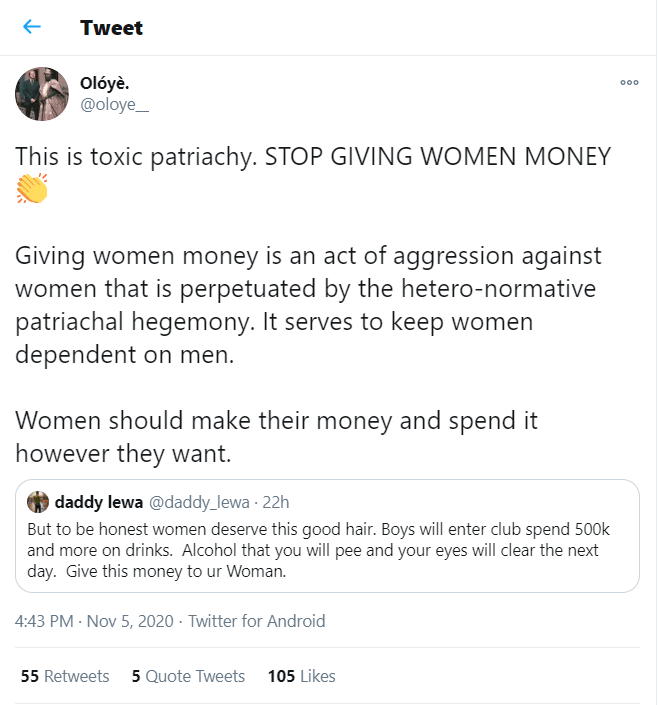658x705 pixels.
Task: Show the 5 Quote Tweets
Action: [x=188, y=676]
